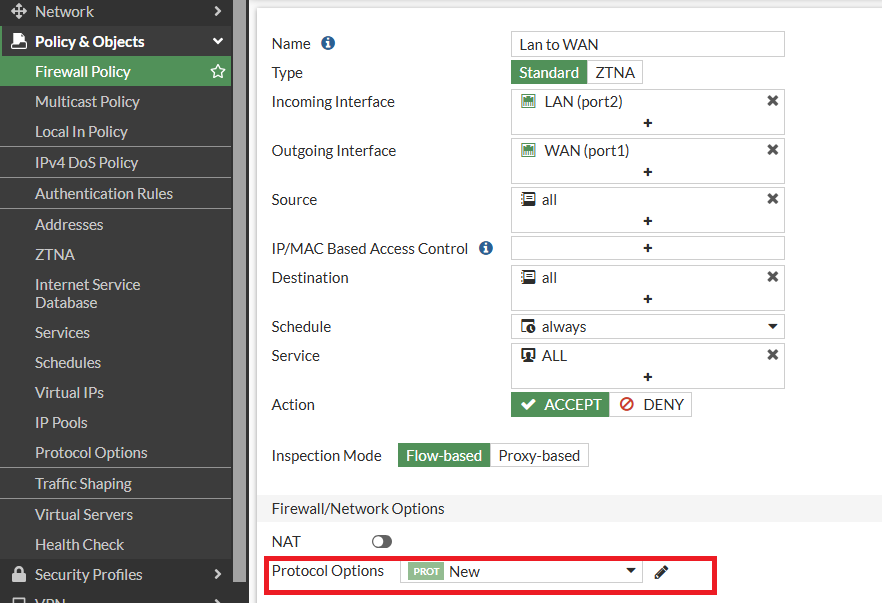Select ZTNA policy type
This screenshot has width=882, height=603.
(x=615, y=73)
